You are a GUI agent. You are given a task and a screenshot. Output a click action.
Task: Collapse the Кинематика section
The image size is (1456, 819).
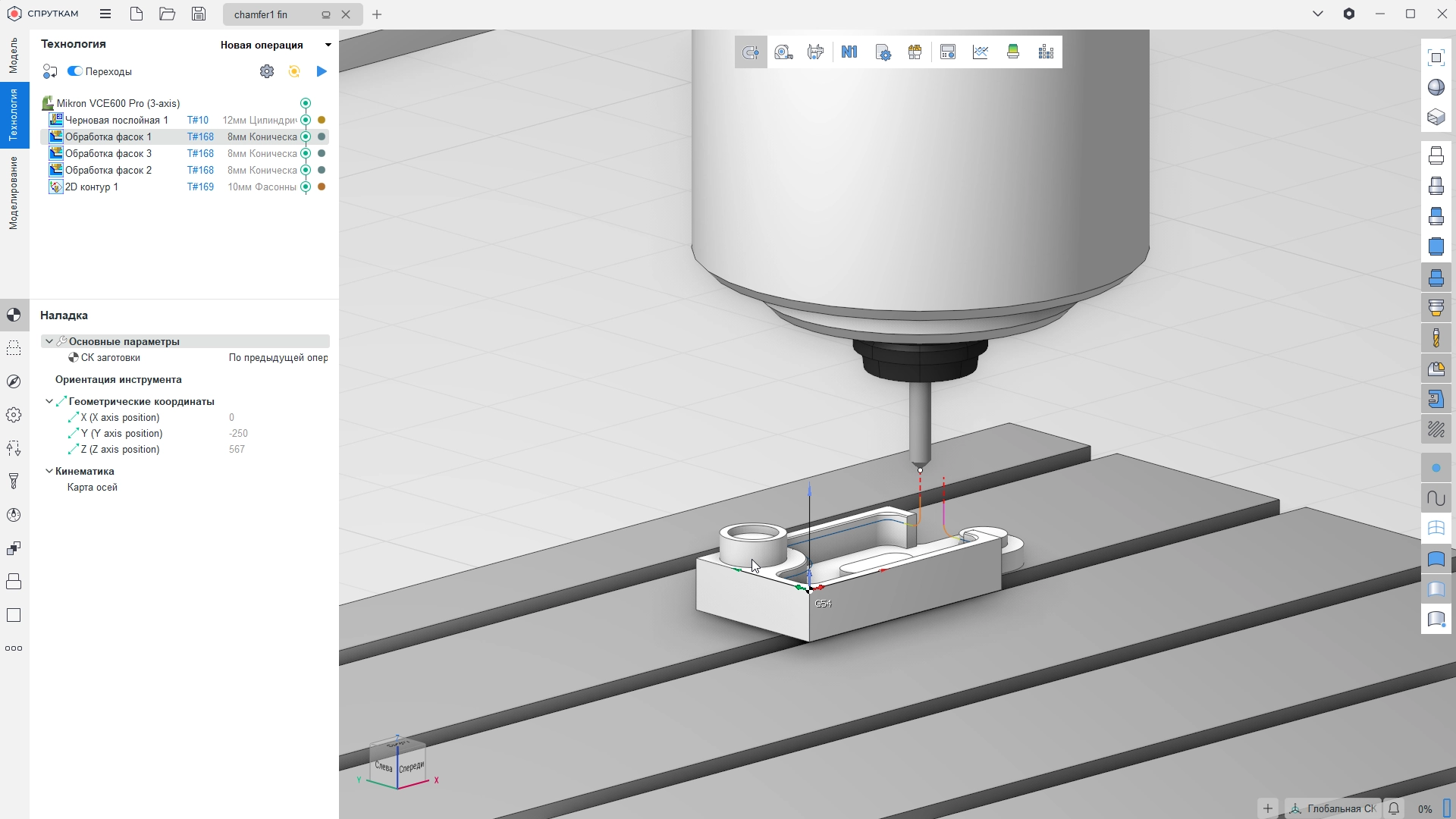pos(49,471)
